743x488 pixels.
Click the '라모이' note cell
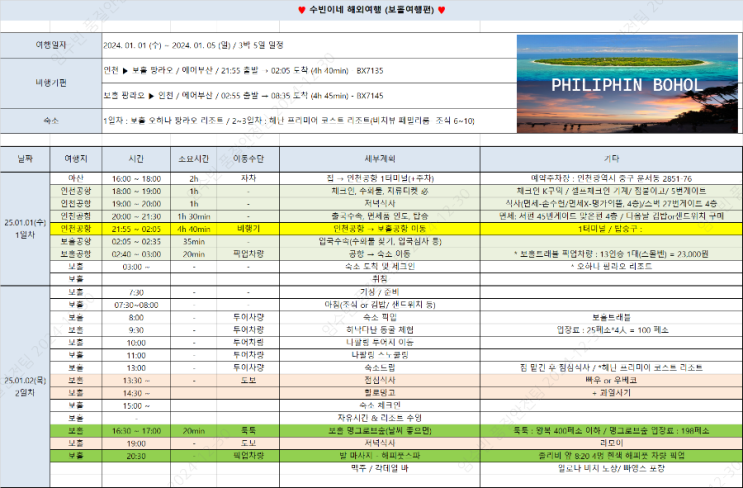(x=611, y=443)
